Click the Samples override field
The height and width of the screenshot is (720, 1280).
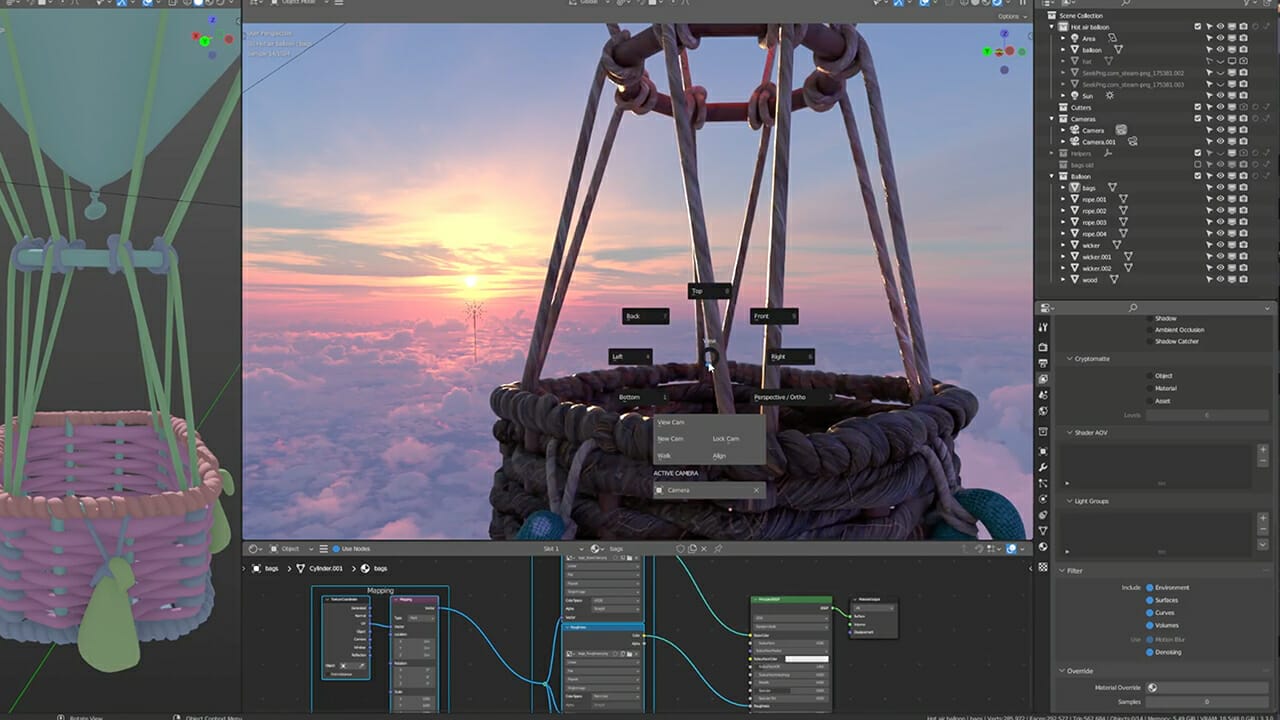1207,702
